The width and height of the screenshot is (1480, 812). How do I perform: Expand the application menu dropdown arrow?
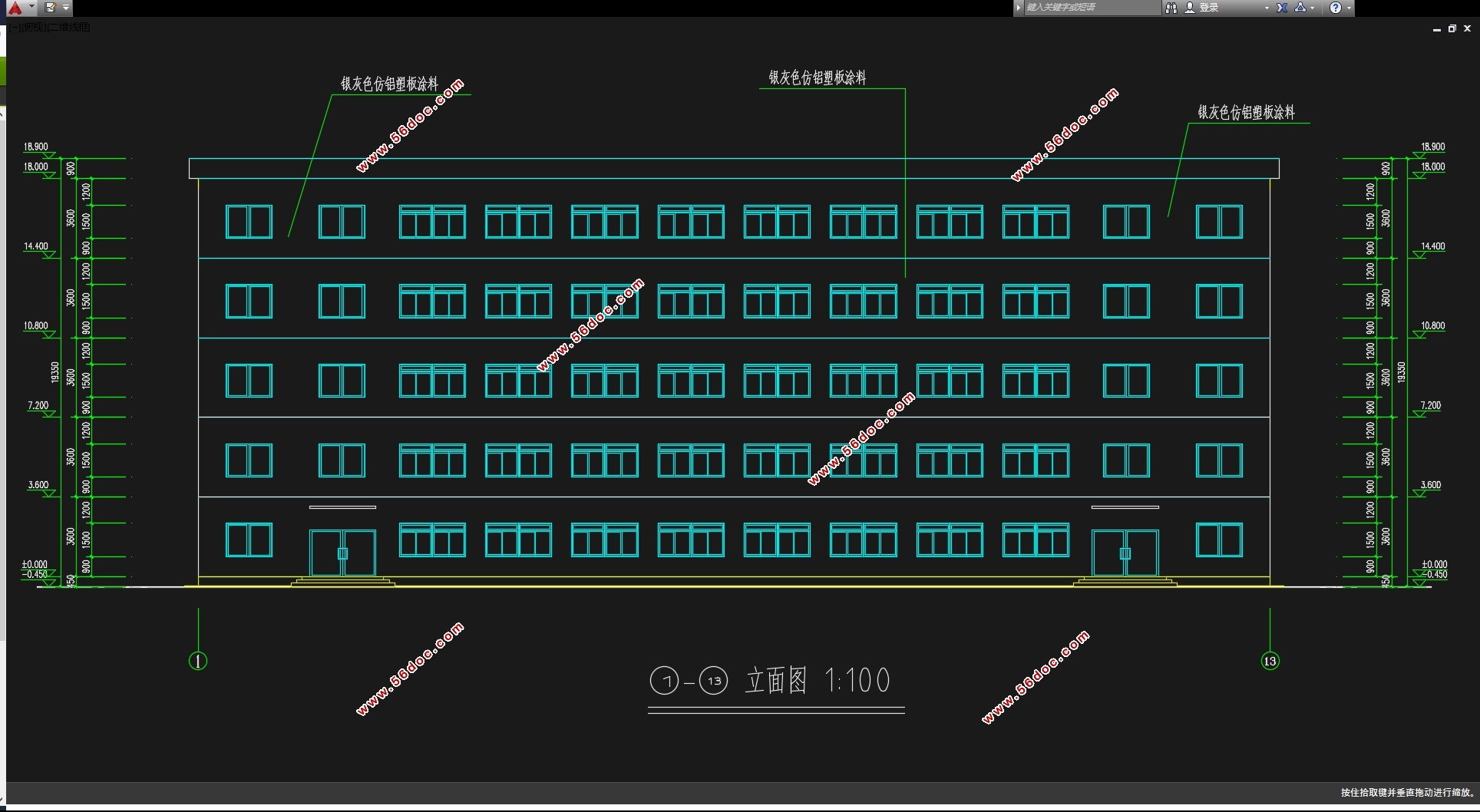point(31,7)
